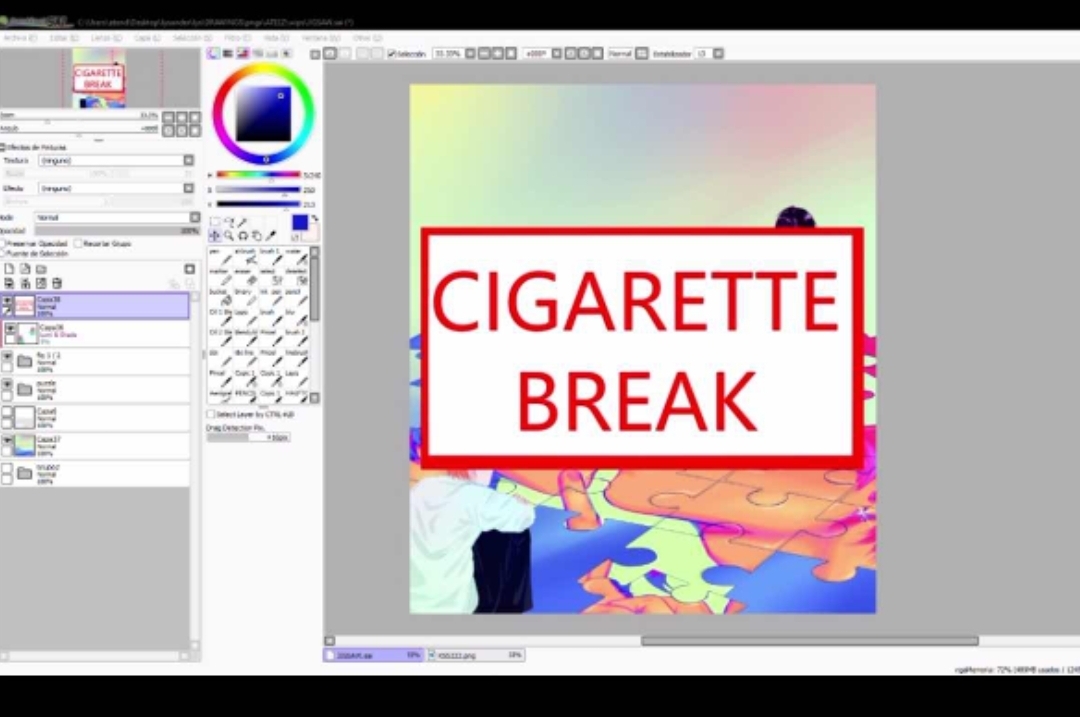
Task: Choose the Magic Wand selection tool
Action: click(x=243, y=222)
